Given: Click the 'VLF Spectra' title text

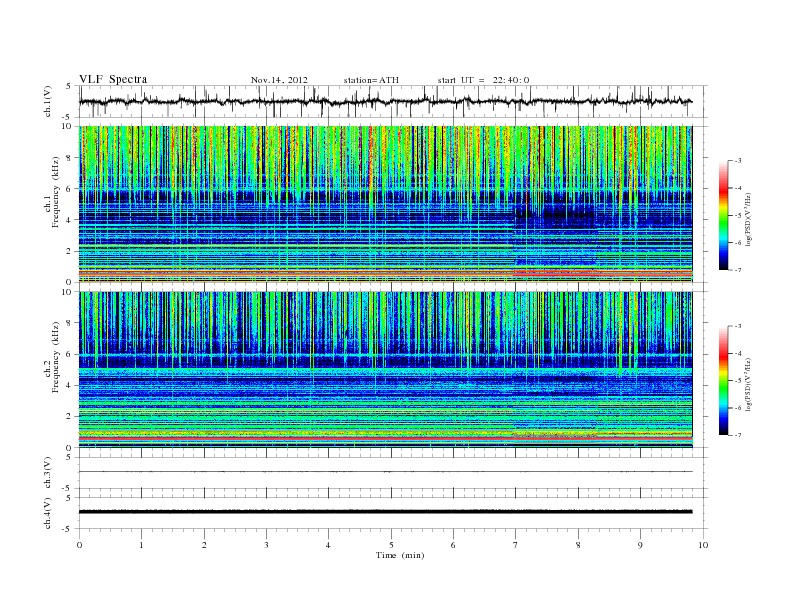Looking at the screenshot, I should pyautogui.click(x=113, y=79).
